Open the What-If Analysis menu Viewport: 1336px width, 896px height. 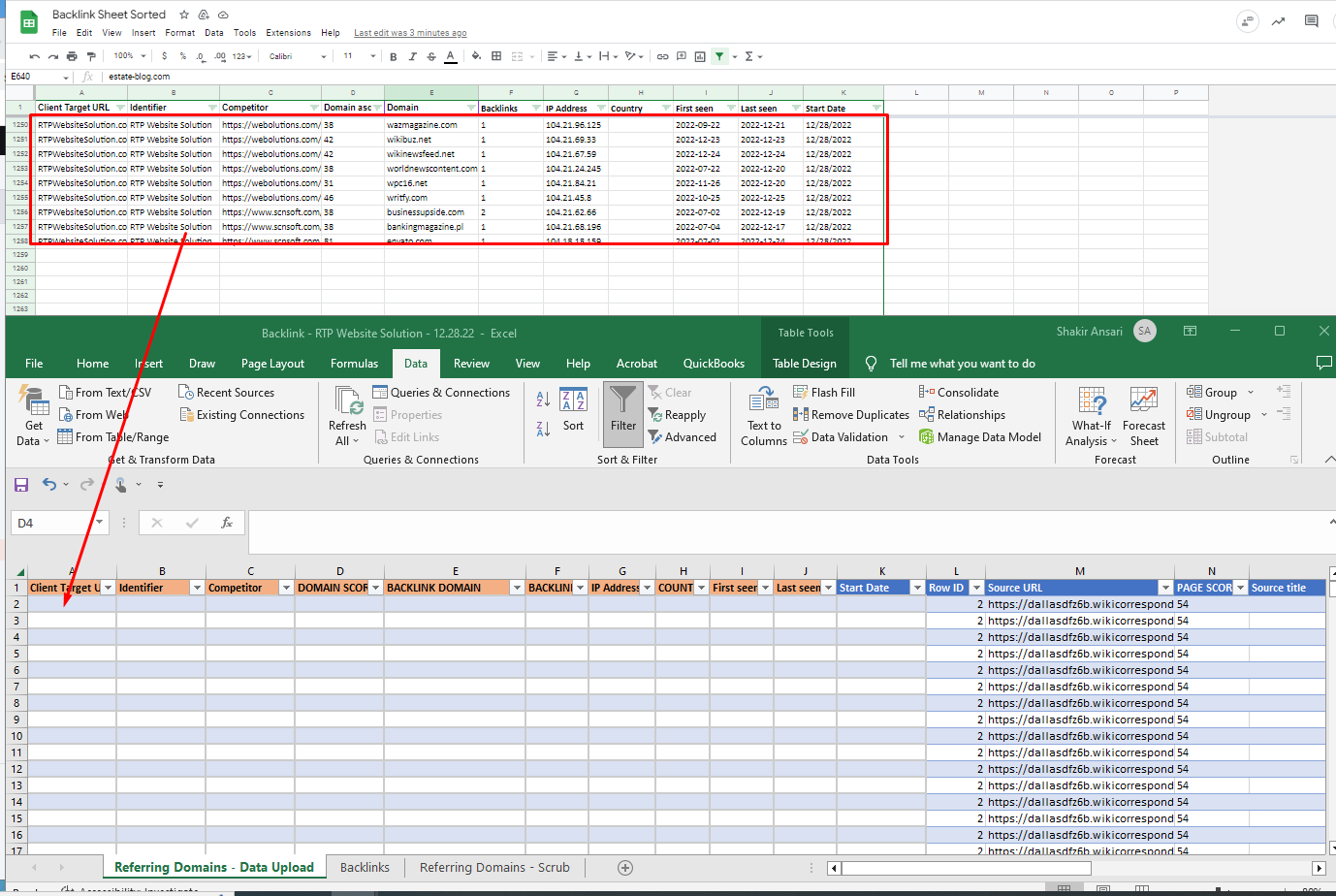[1092, 415]
